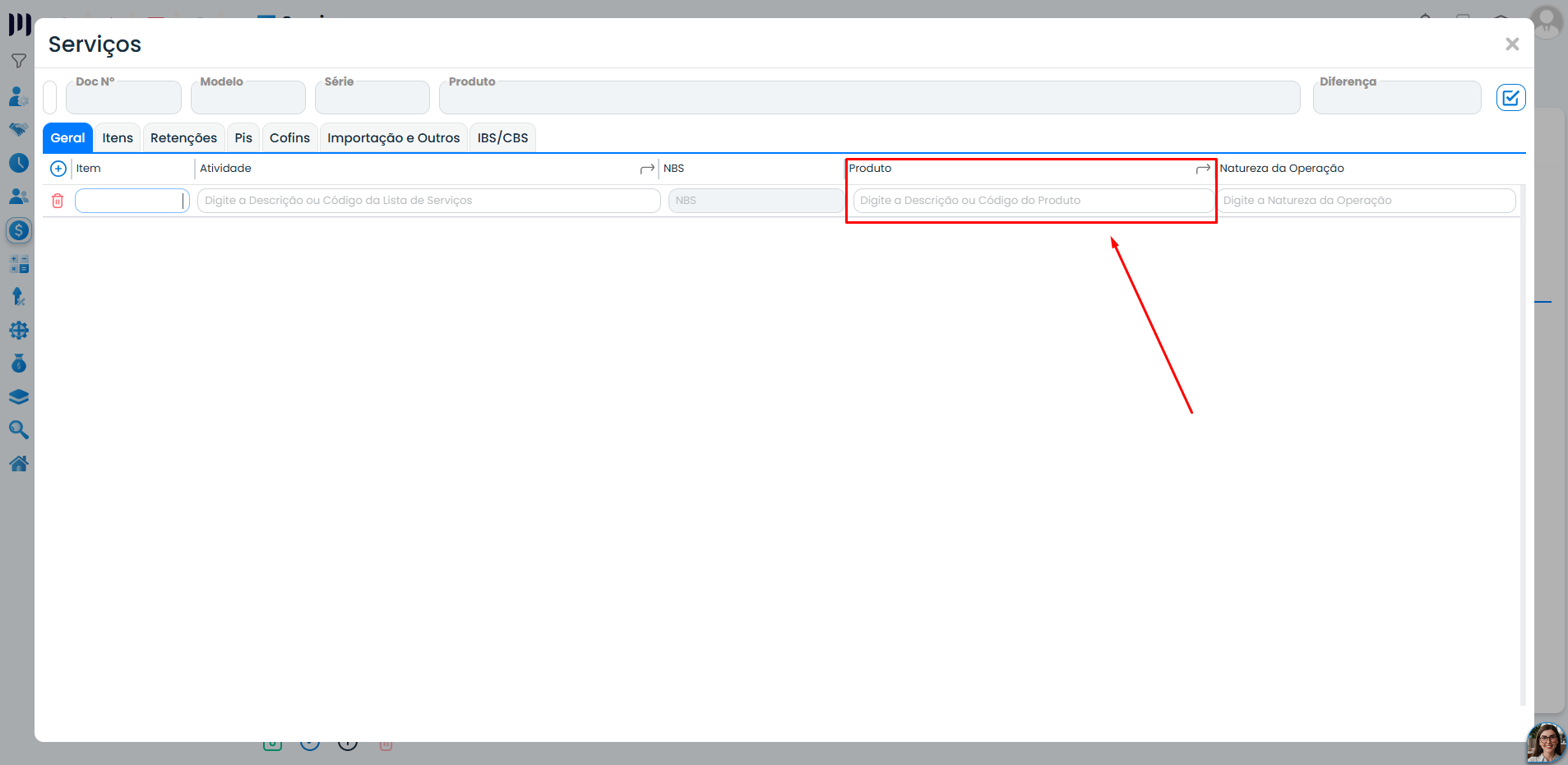
Task: Click the Atividade service list search field
Action: 428,201
